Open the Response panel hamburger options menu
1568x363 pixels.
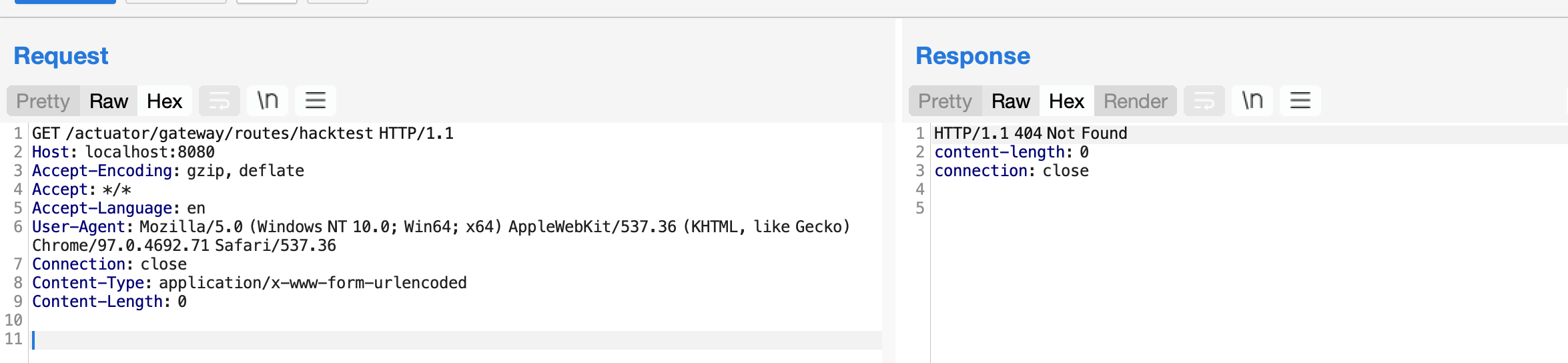click(1300, 101)
